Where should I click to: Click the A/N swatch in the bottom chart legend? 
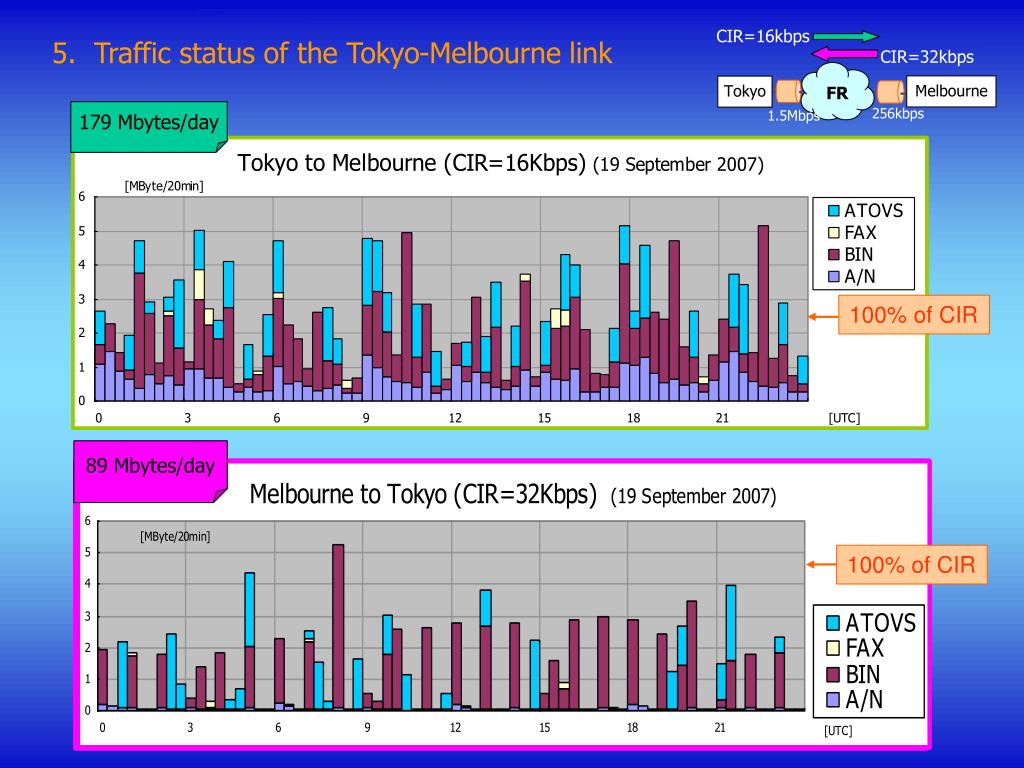click(x=833, y=699)
